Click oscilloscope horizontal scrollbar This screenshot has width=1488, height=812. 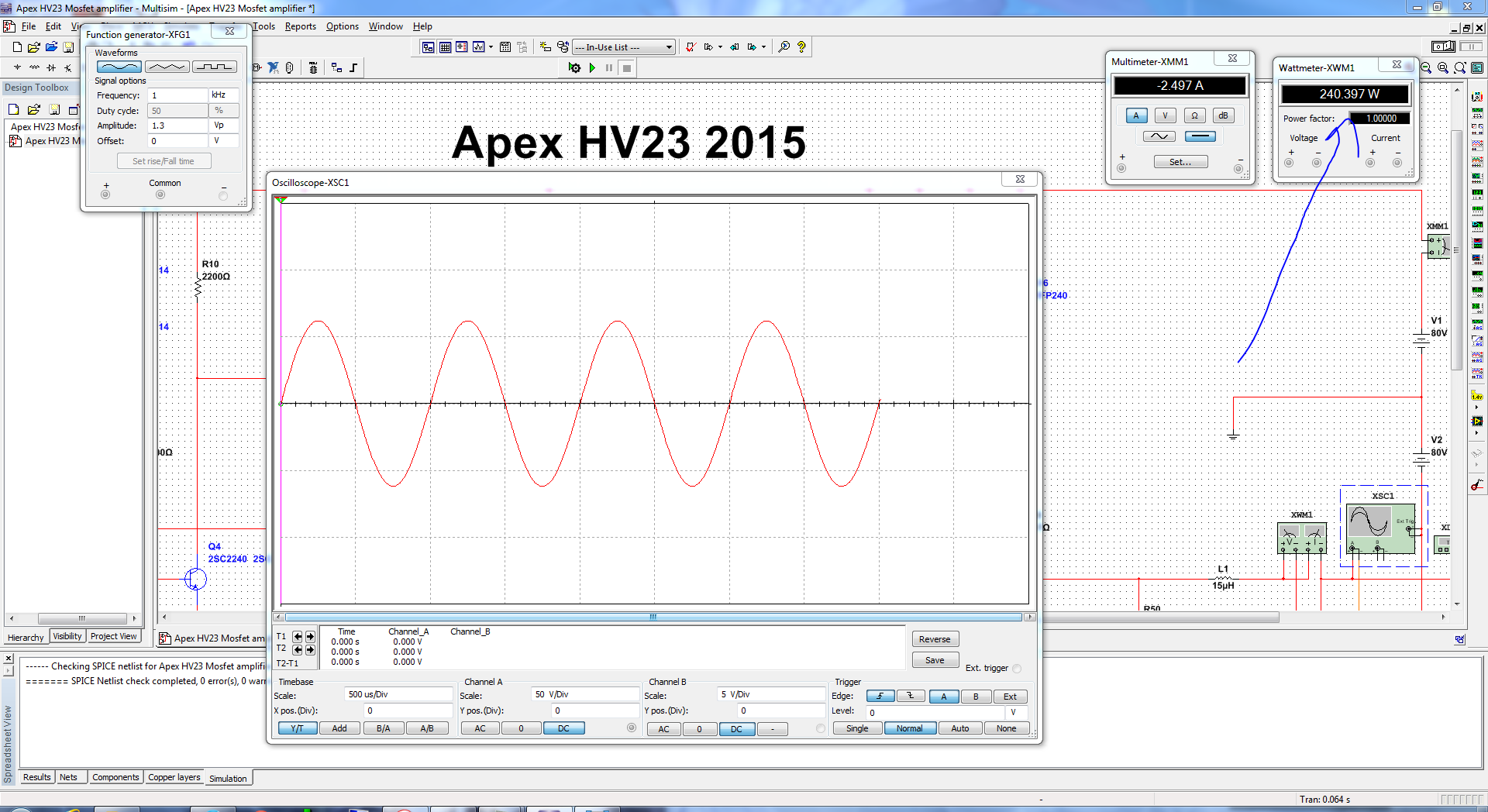[653, 618]
